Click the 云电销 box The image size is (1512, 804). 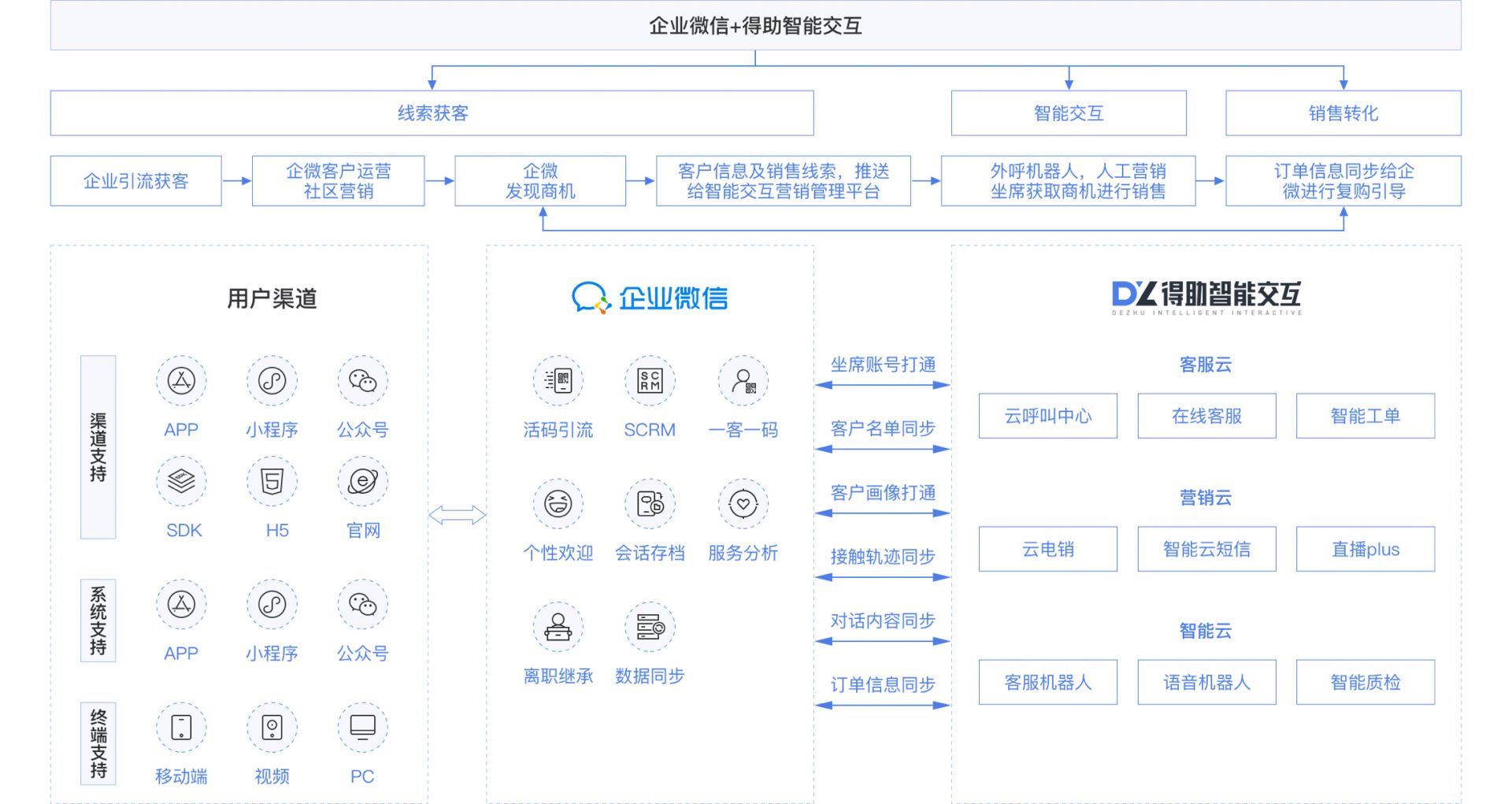click(x=1048, y=549)
